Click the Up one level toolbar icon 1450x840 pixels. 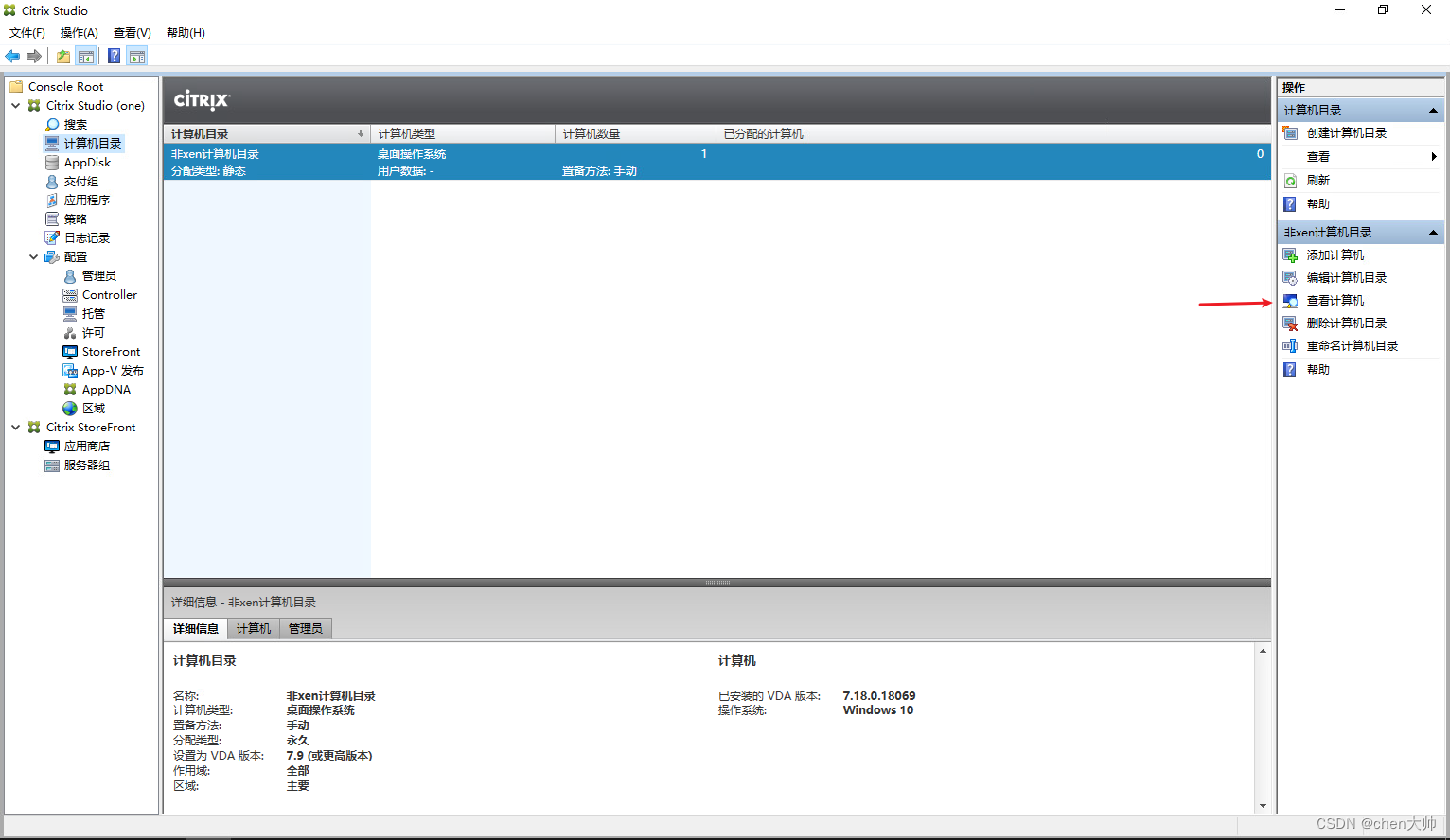[63, 57]
